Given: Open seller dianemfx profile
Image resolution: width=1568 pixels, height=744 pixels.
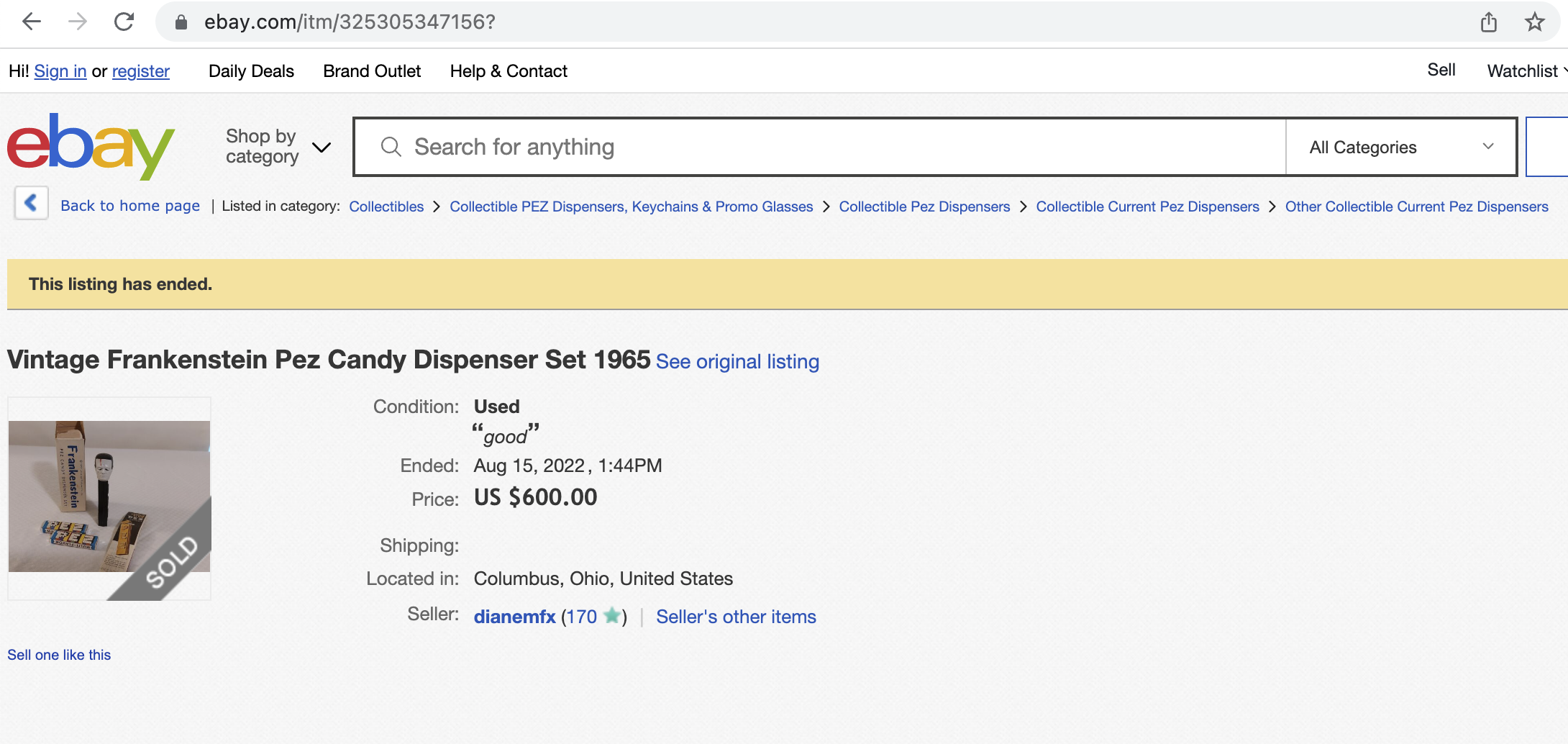Looking at the screenshot, I should pos(514,617).
